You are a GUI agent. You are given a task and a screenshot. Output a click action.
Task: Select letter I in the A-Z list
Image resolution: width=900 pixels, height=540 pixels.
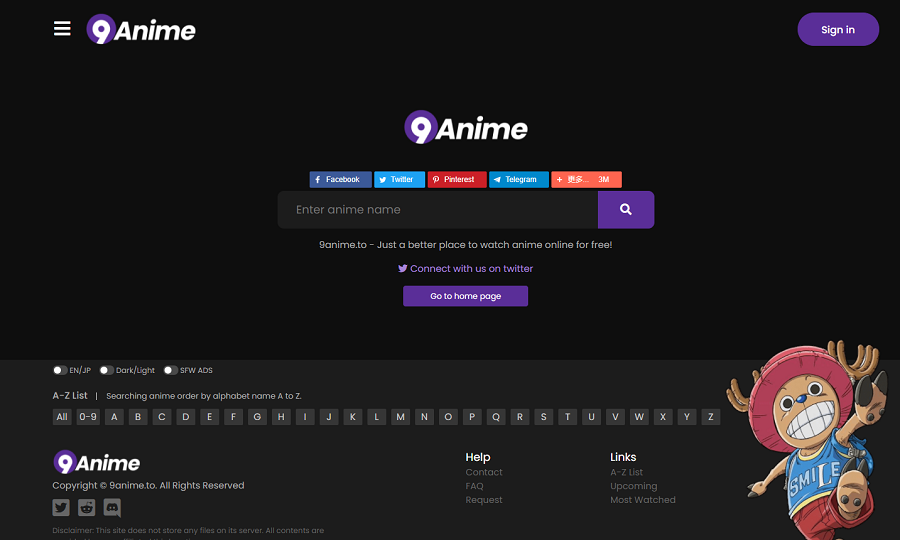pyautogui.click(x=305, y=417)
